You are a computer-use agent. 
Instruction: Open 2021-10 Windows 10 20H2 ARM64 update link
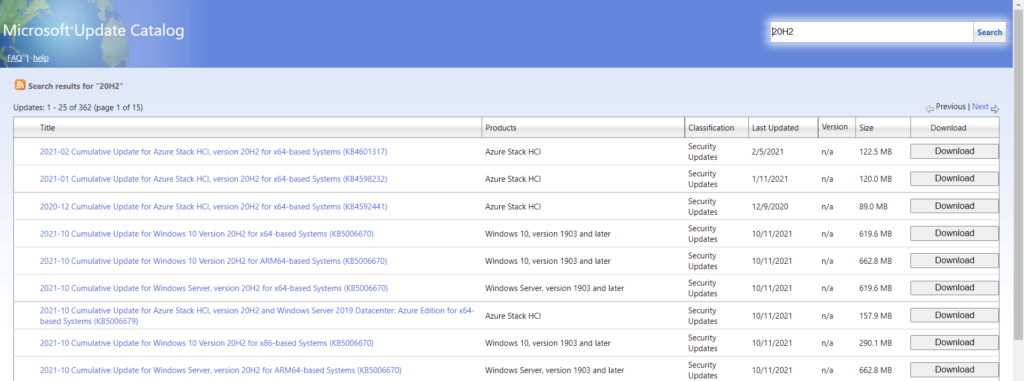point(214,261)
